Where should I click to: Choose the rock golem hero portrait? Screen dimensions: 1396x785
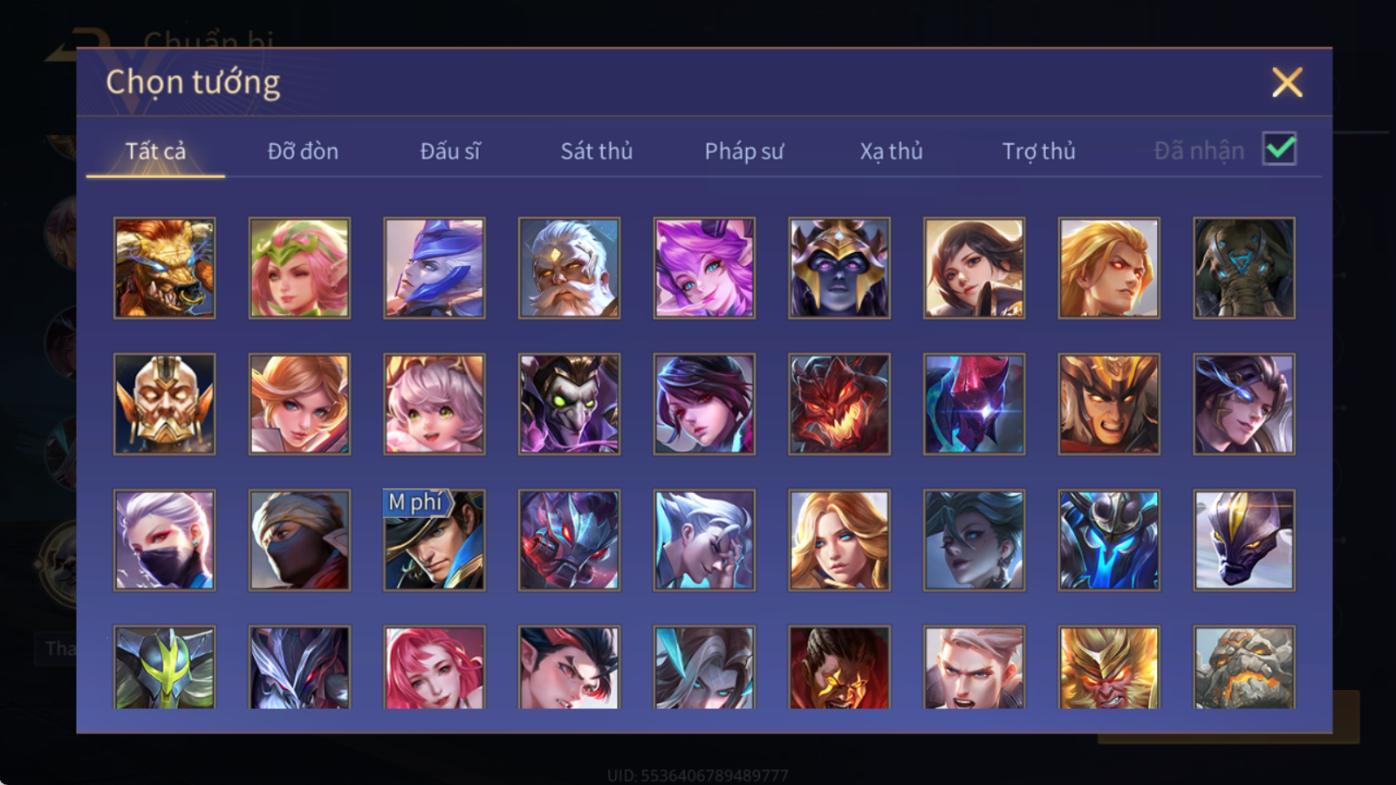coord(1244,668)
